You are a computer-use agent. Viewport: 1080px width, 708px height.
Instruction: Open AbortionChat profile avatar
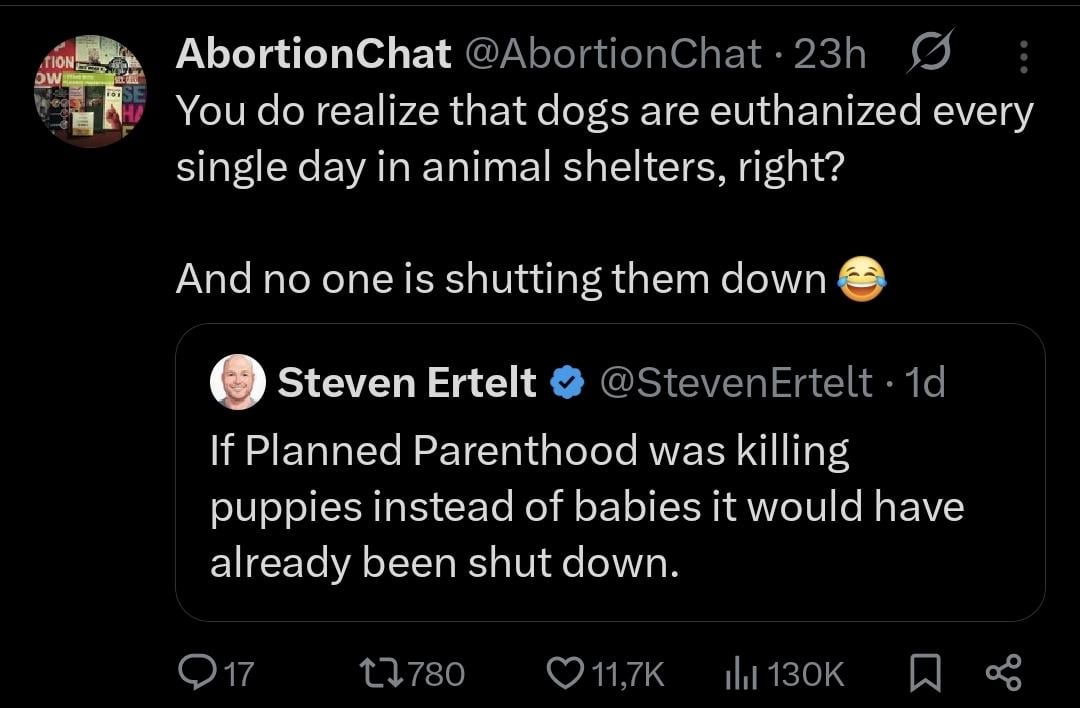pyautogui.click(x=90, y=90)
